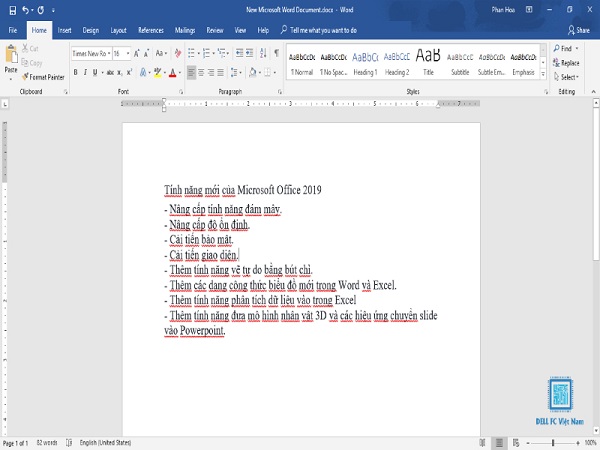The width and height of the screenshot is (600, 450).
Task: Expand the numbered list dropdown
Action: (213, 53)
